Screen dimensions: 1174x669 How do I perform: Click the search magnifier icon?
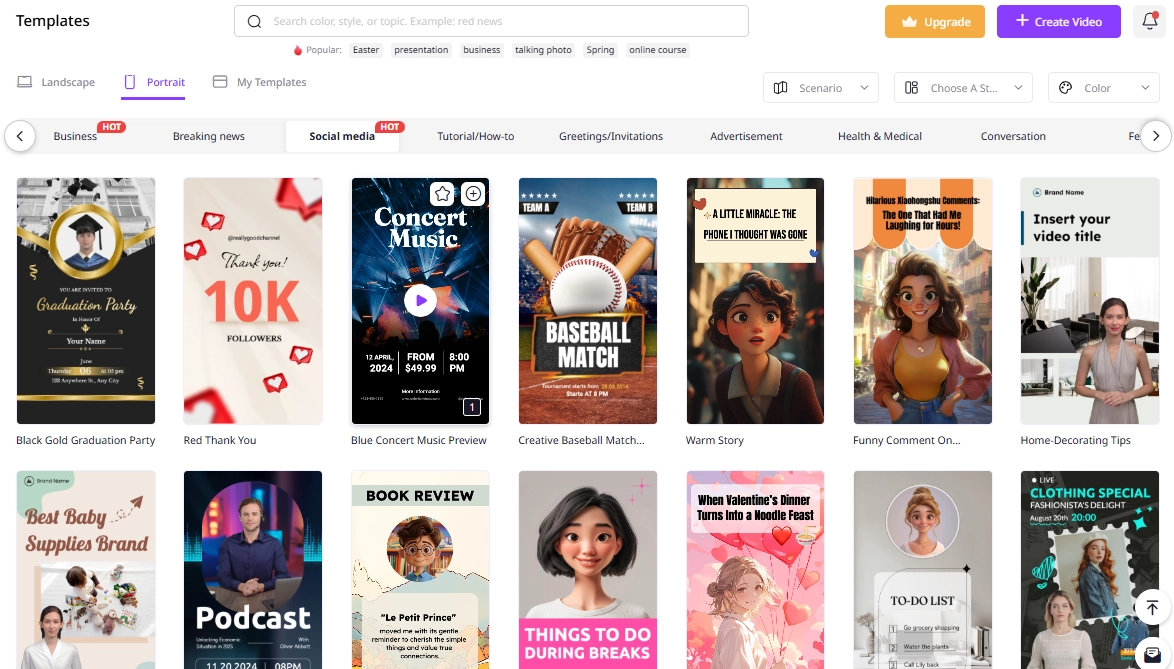pos(255,22)
